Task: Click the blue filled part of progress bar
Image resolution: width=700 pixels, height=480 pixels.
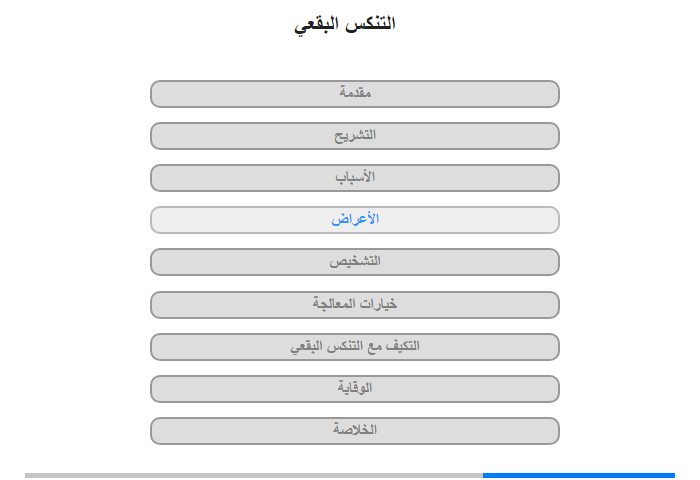Action: click(x=579, y=475)
